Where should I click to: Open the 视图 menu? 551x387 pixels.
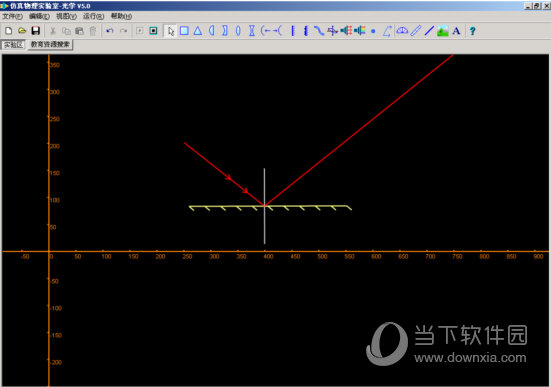click(x=66, y=16)
